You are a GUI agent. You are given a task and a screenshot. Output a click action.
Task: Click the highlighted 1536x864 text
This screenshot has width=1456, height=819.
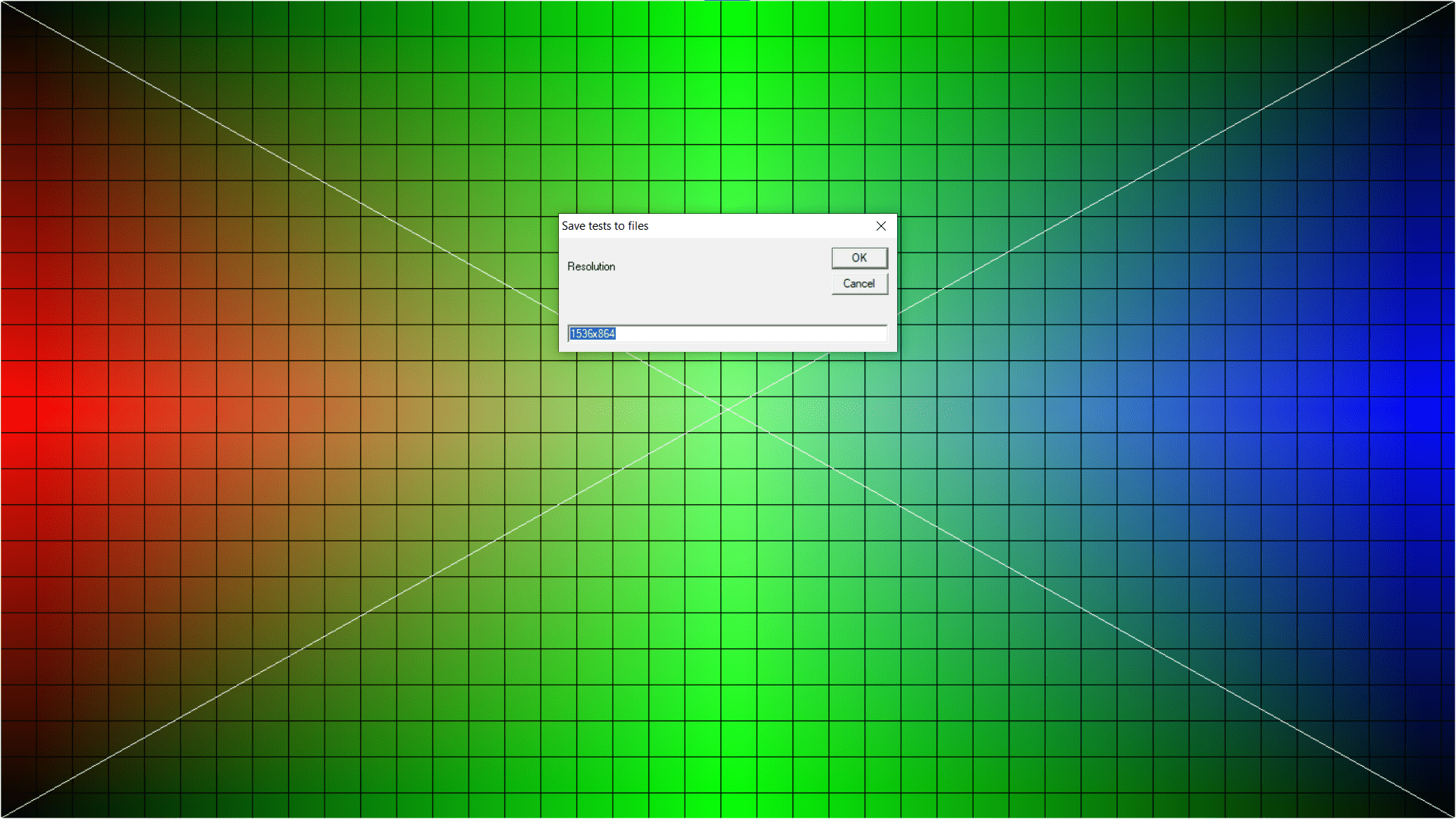click(592, 334)
